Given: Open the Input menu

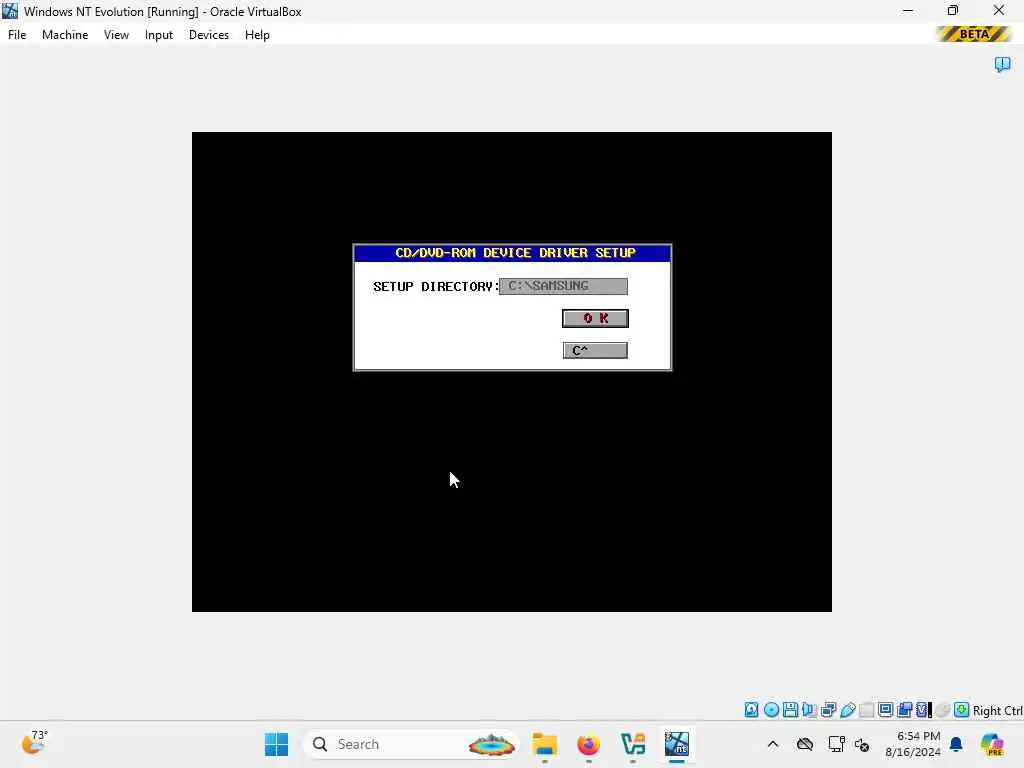Looking at the screenshot, I should 159,35.
